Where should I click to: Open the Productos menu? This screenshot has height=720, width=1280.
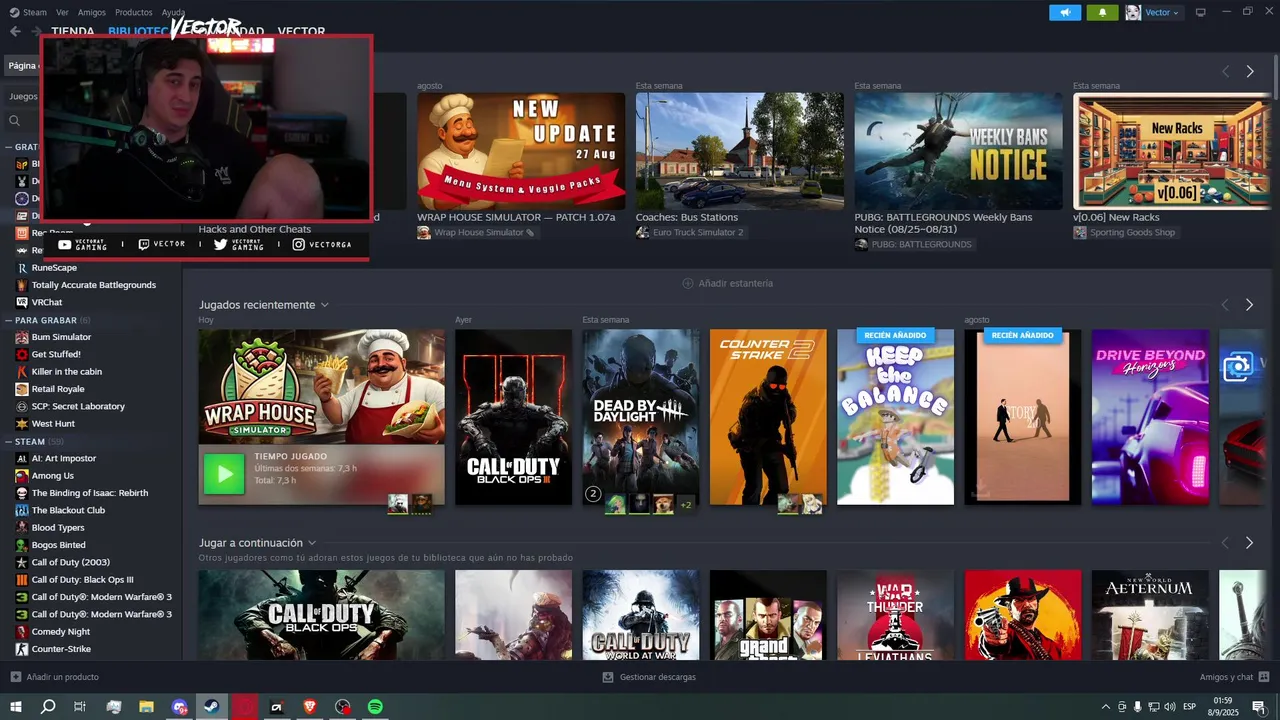click(134, 12)
